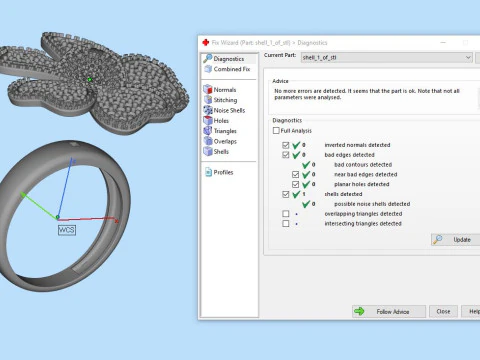The image size is (480, 360).
Task: Select the Shells fix icon
Action: pos(208,151)
